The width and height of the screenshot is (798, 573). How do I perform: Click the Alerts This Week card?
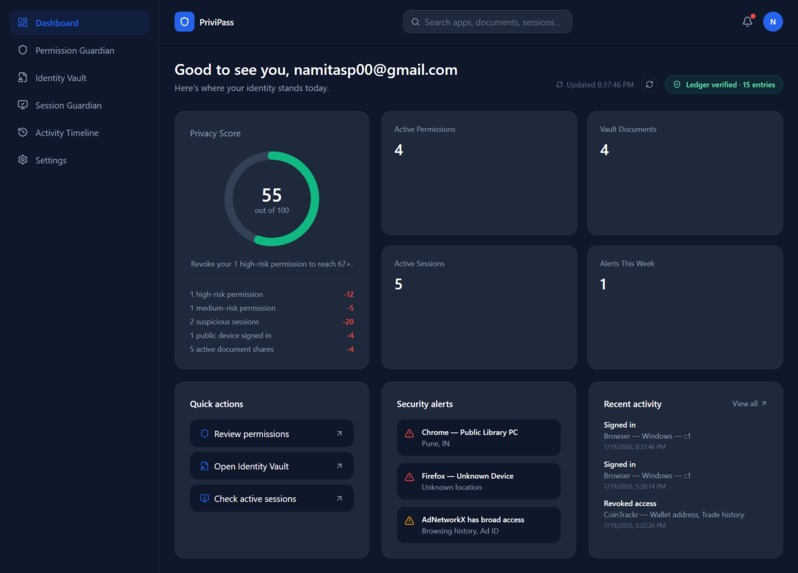(x=685, y=307)
